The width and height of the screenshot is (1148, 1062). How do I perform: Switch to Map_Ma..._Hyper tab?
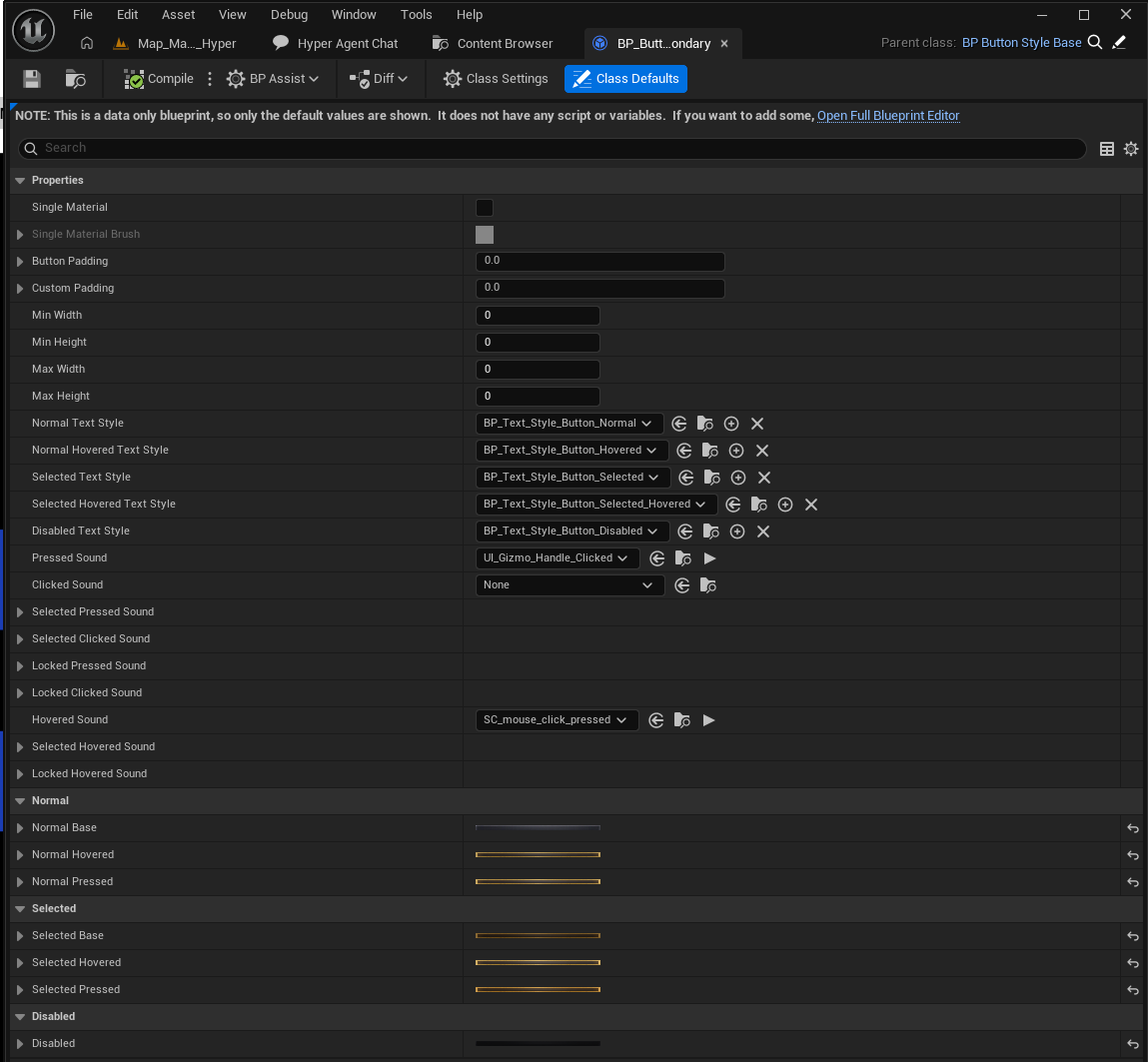176,44
